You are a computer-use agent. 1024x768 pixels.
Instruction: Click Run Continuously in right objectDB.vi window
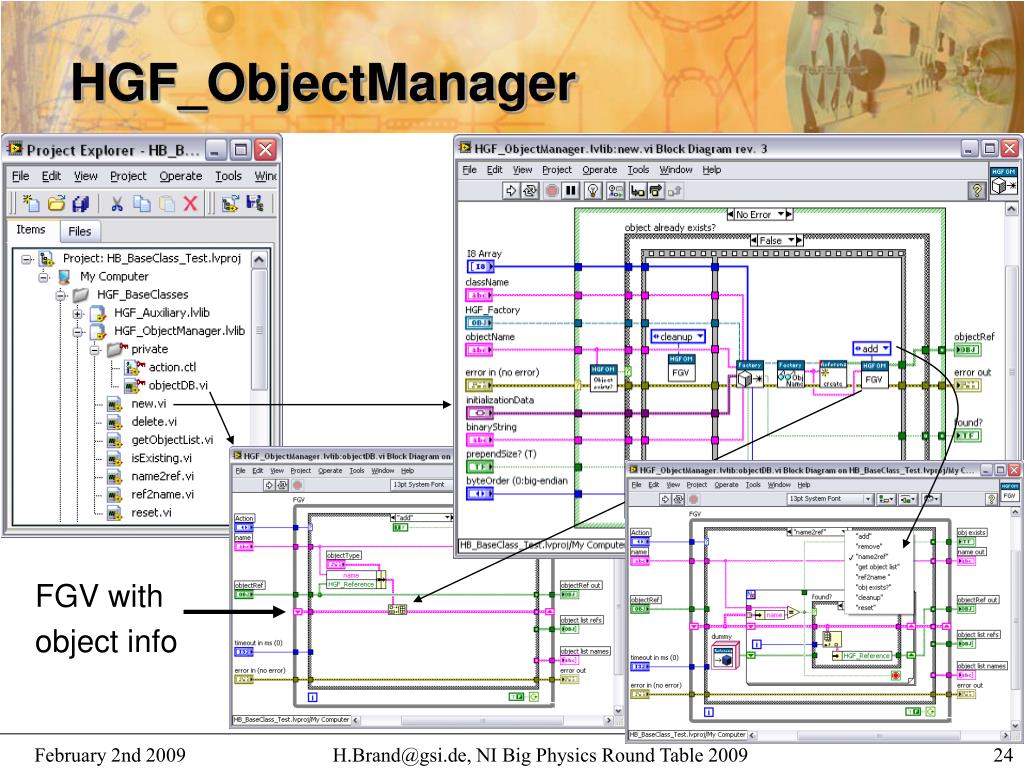[x=678, y=499]
